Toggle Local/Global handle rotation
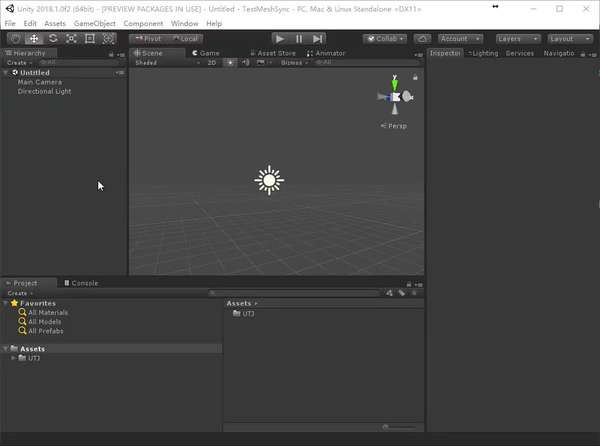 (x=185, y=39)
